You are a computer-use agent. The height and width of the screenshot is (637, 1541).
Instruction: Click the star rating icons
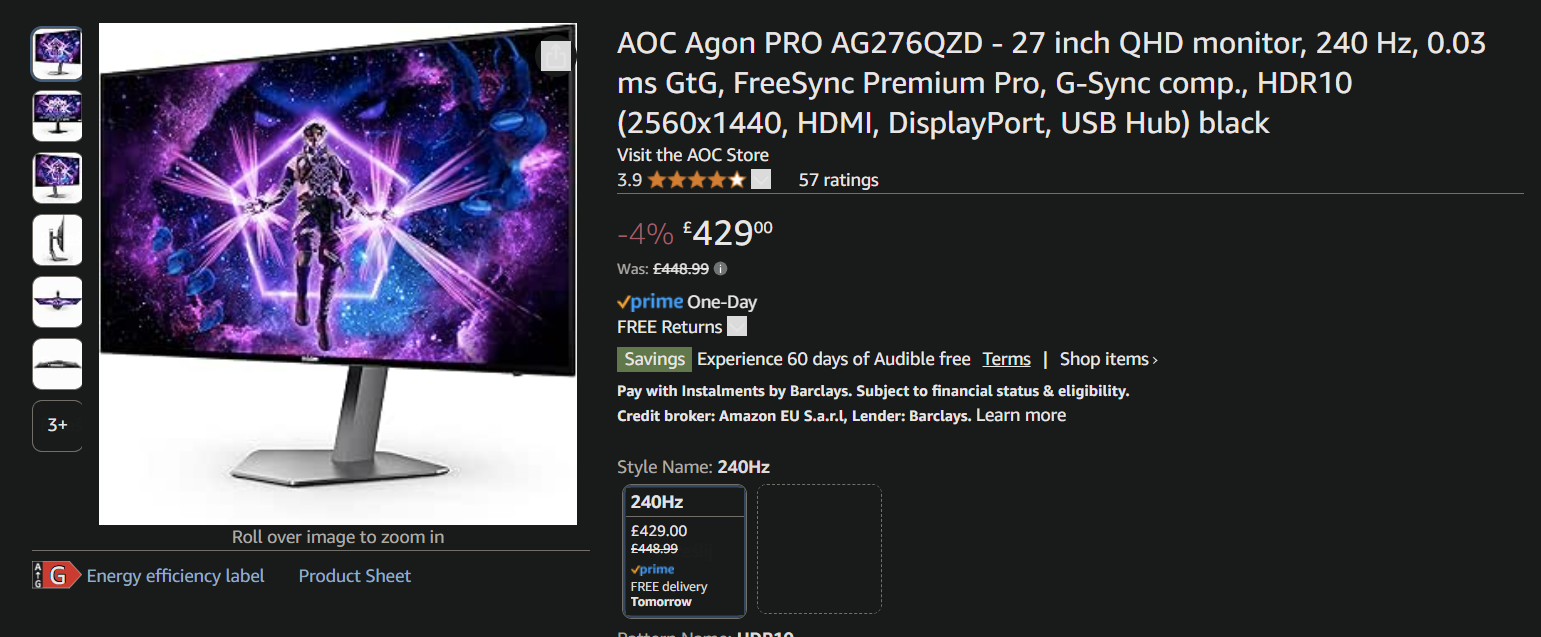click(696, 180)
